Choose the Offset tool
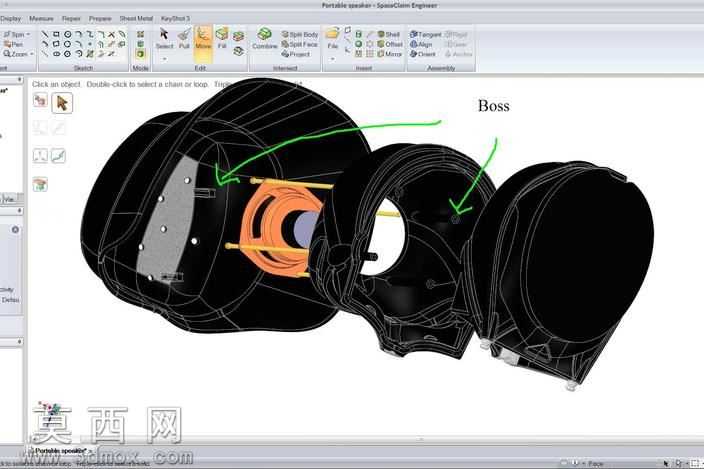Viewport: 704px width, 469px height. [390, 44]
